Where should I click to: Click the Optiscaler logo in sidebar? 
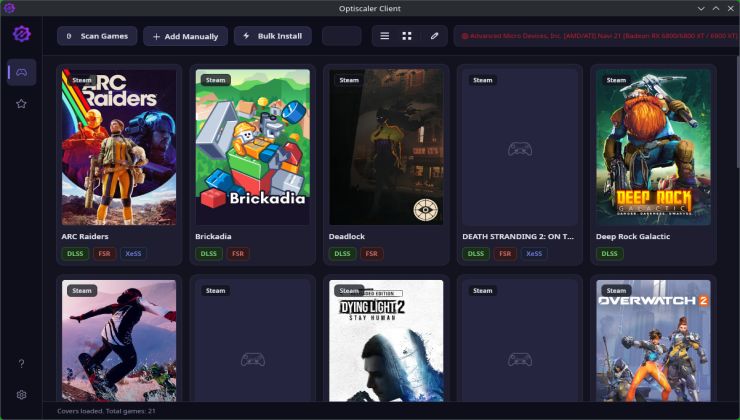(x=22, y=34)
